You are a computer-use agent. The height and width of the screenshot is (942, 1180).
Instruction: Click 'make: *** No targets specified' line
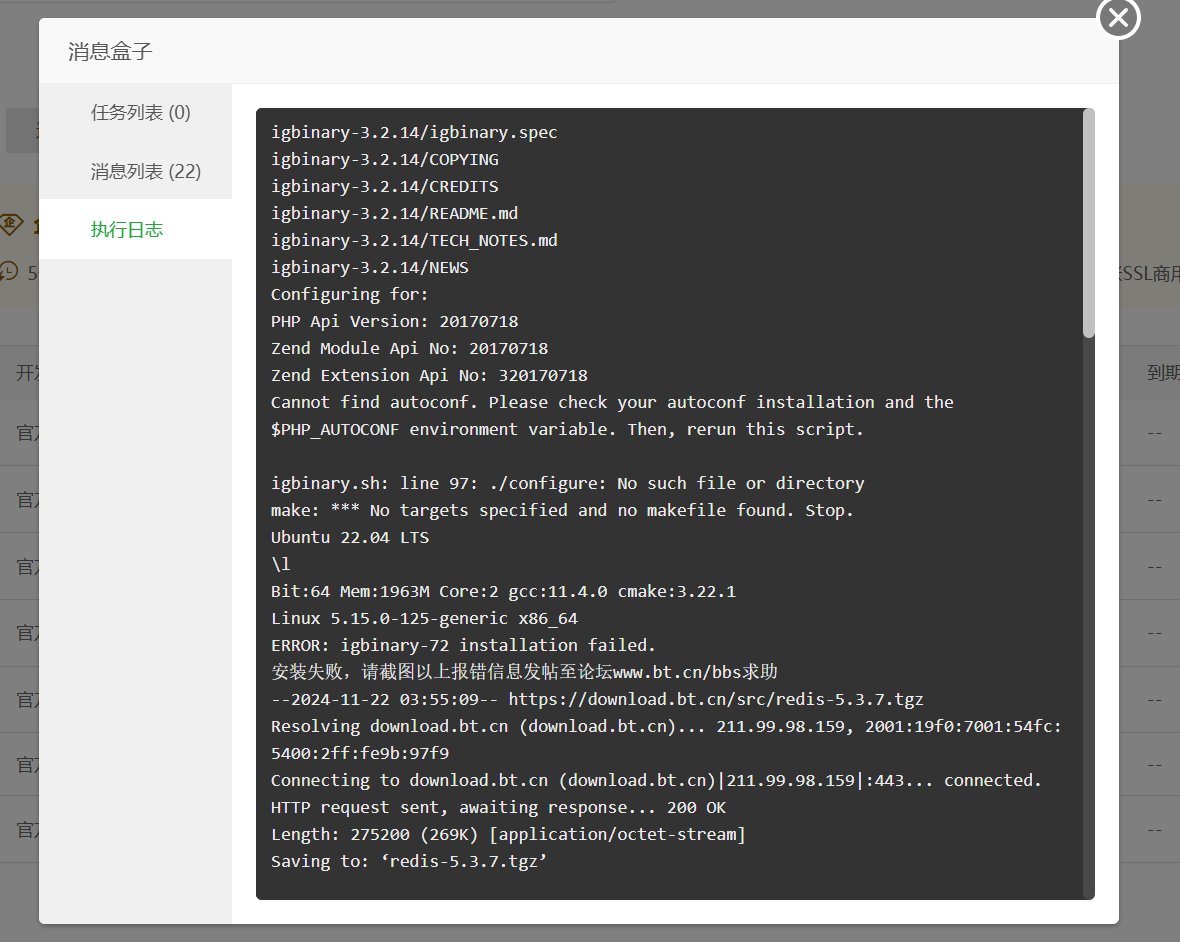(x=562, y=510)
